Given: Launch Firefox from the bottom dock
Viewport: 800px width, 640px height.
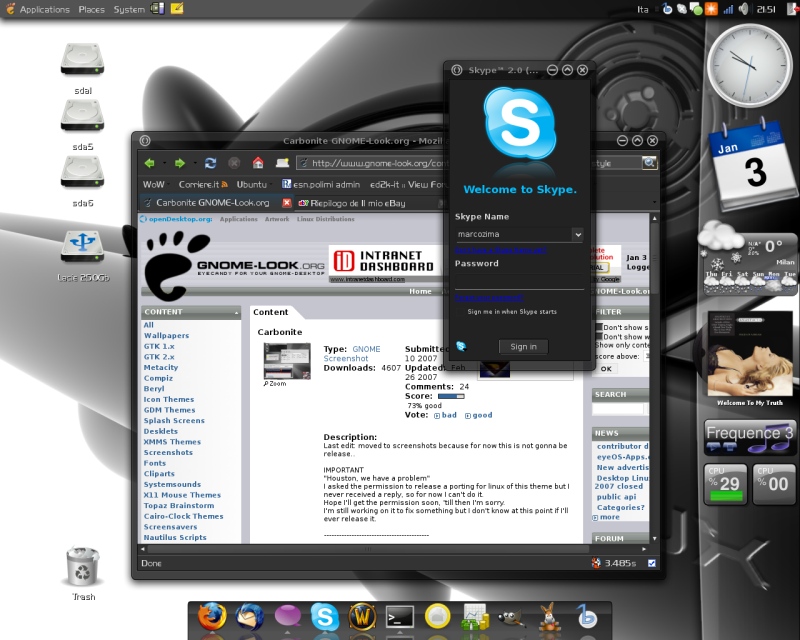Looking at the screenshot, I should [x=212, y=618].
